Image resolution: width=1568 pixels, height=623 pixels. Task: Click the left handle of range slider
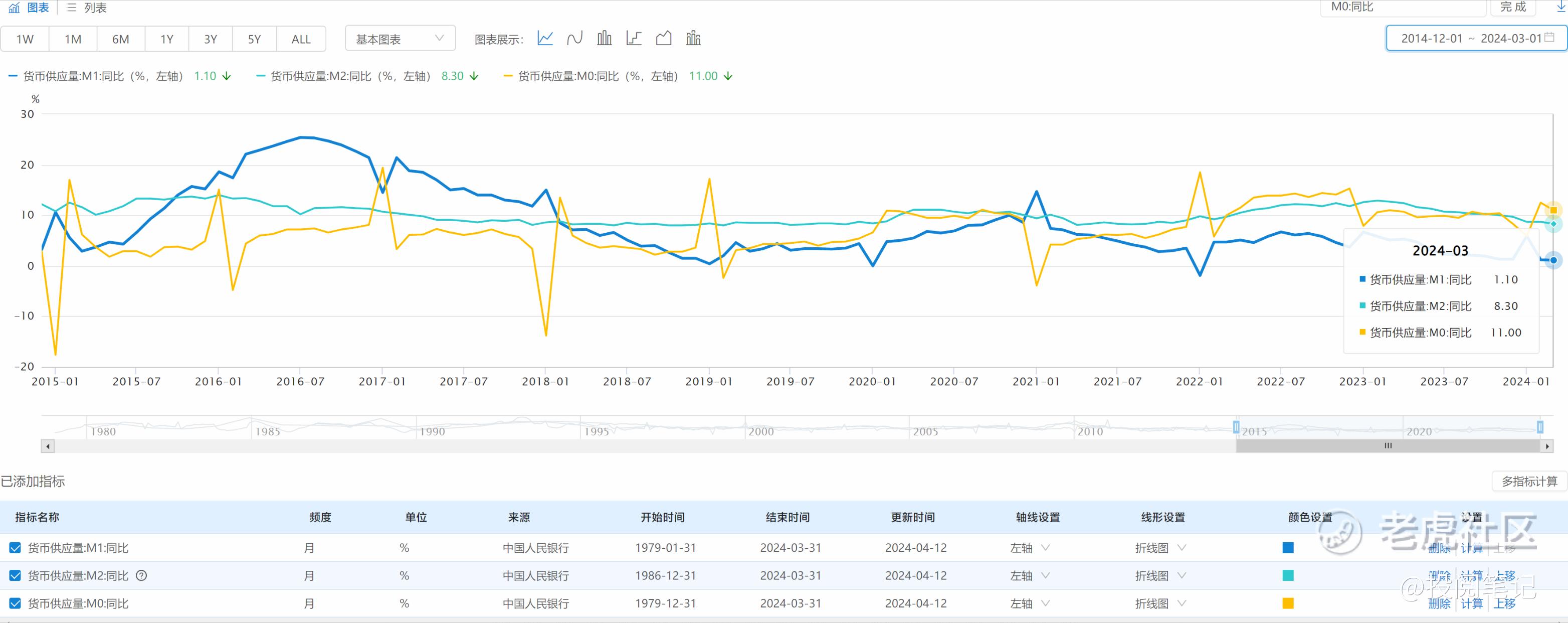point(1236,427)
